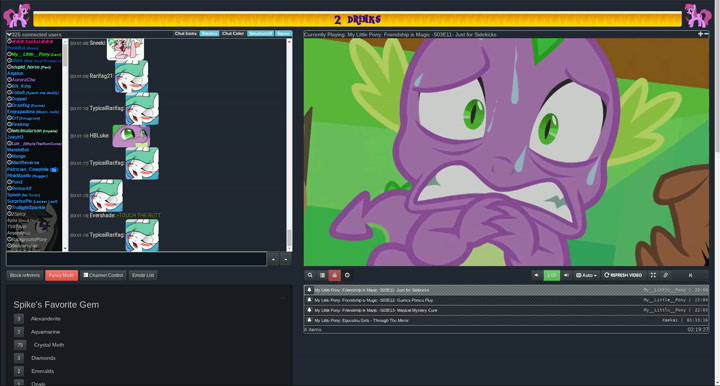Image resolution: width=720 pixels, height=386 pixels.
Task: Collapse the connected users list chevron
Action: tap(9, 34)
